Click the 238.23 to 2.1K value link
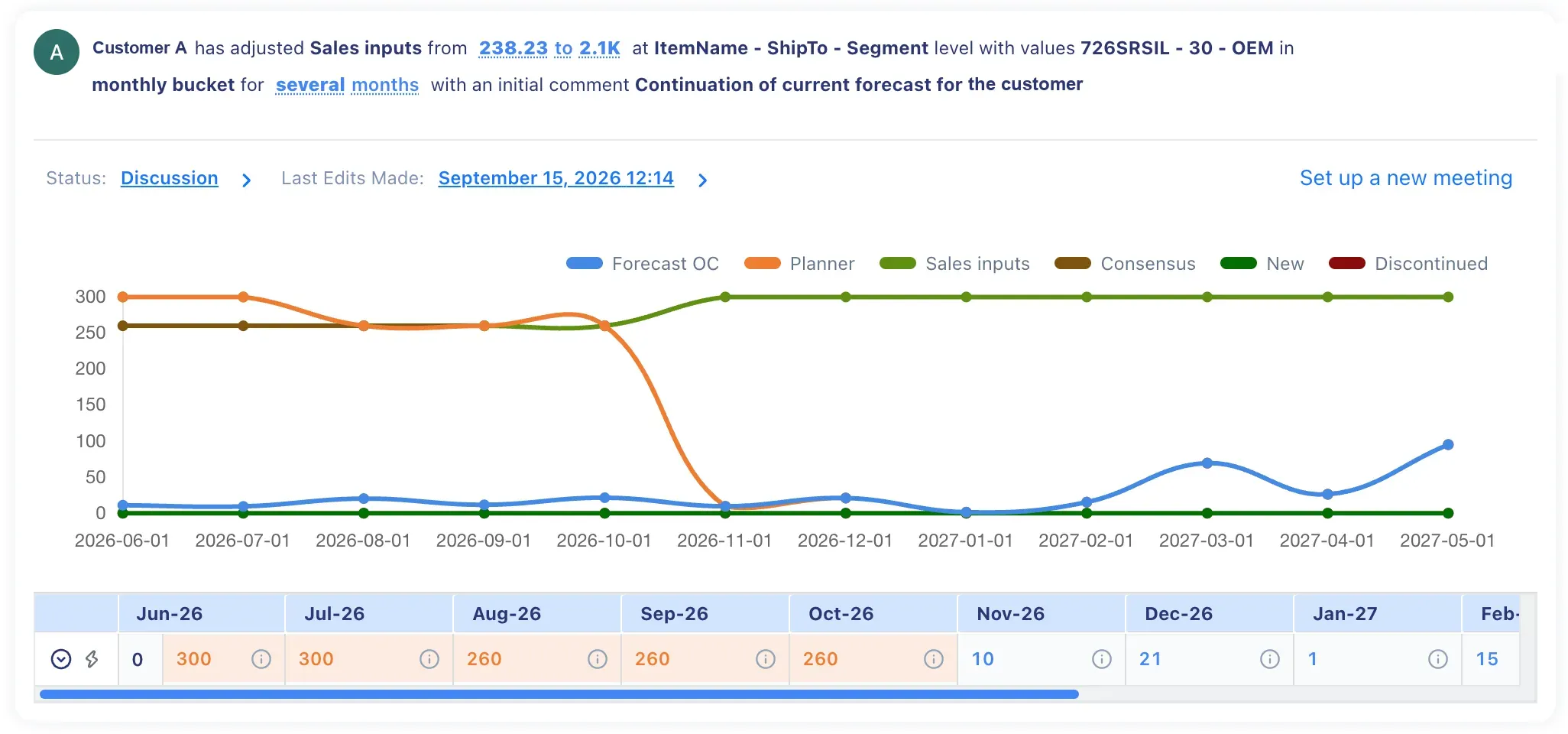This screenshot has height=734, width=1568. pyautogui.click(x=549, y=48)
